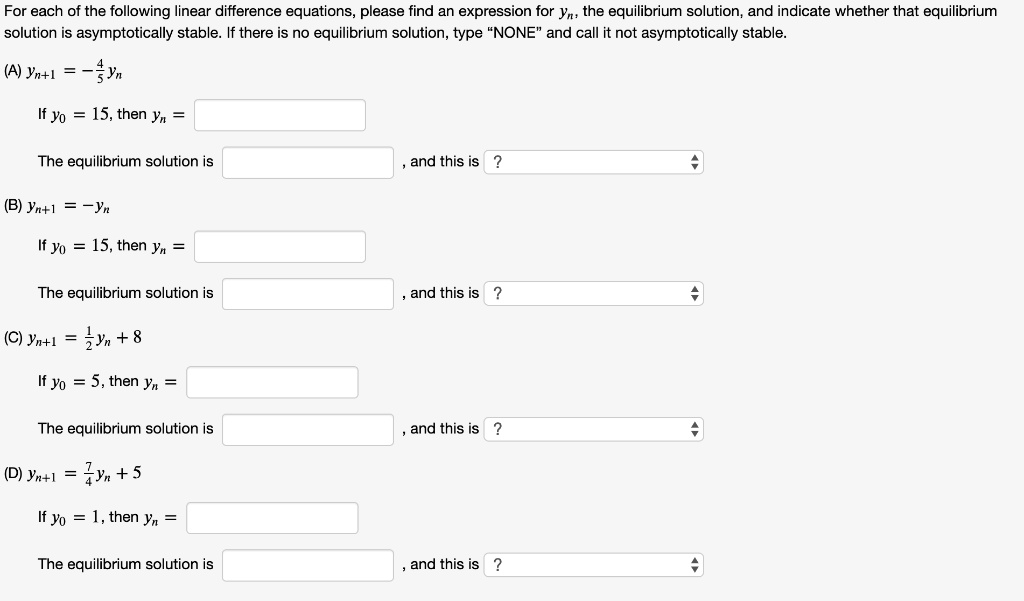The height and width of the screenshot is (601, 1024).
Task: Click the y_n answer field for equation (D)
Action: (x=272, y=517)
